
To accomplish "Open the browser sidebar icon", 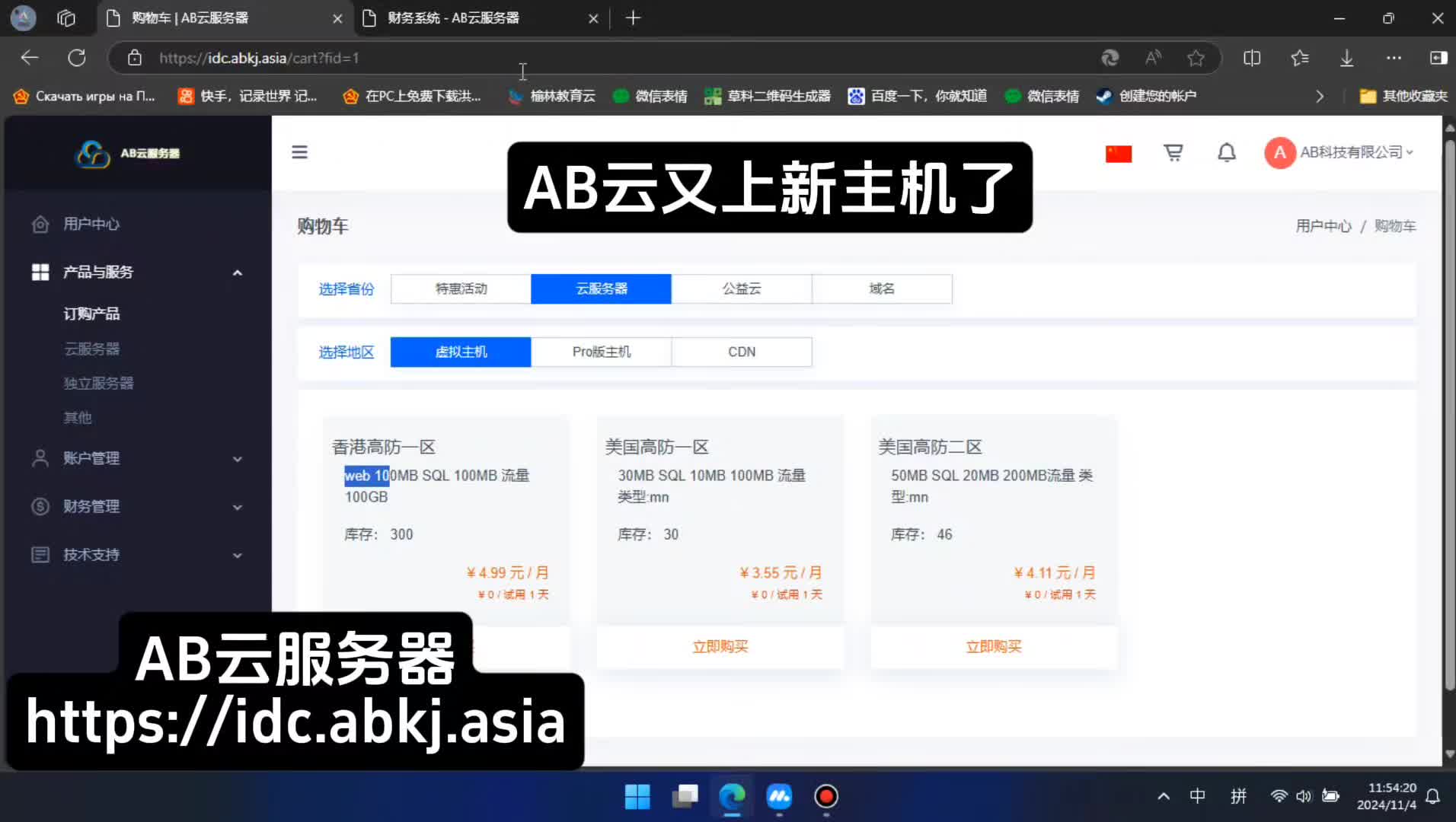I will tap(1438, 58).
